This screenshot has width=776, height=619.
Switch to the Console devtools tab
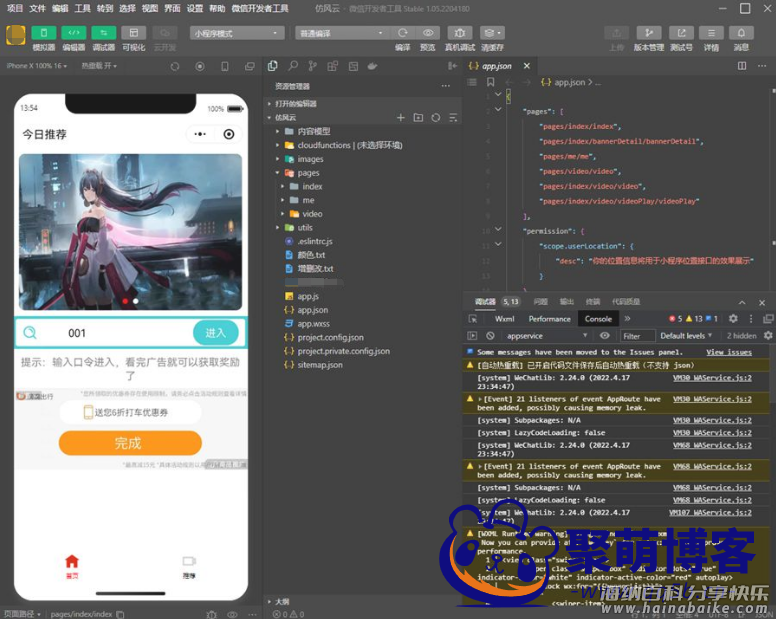tap(598, 319)
